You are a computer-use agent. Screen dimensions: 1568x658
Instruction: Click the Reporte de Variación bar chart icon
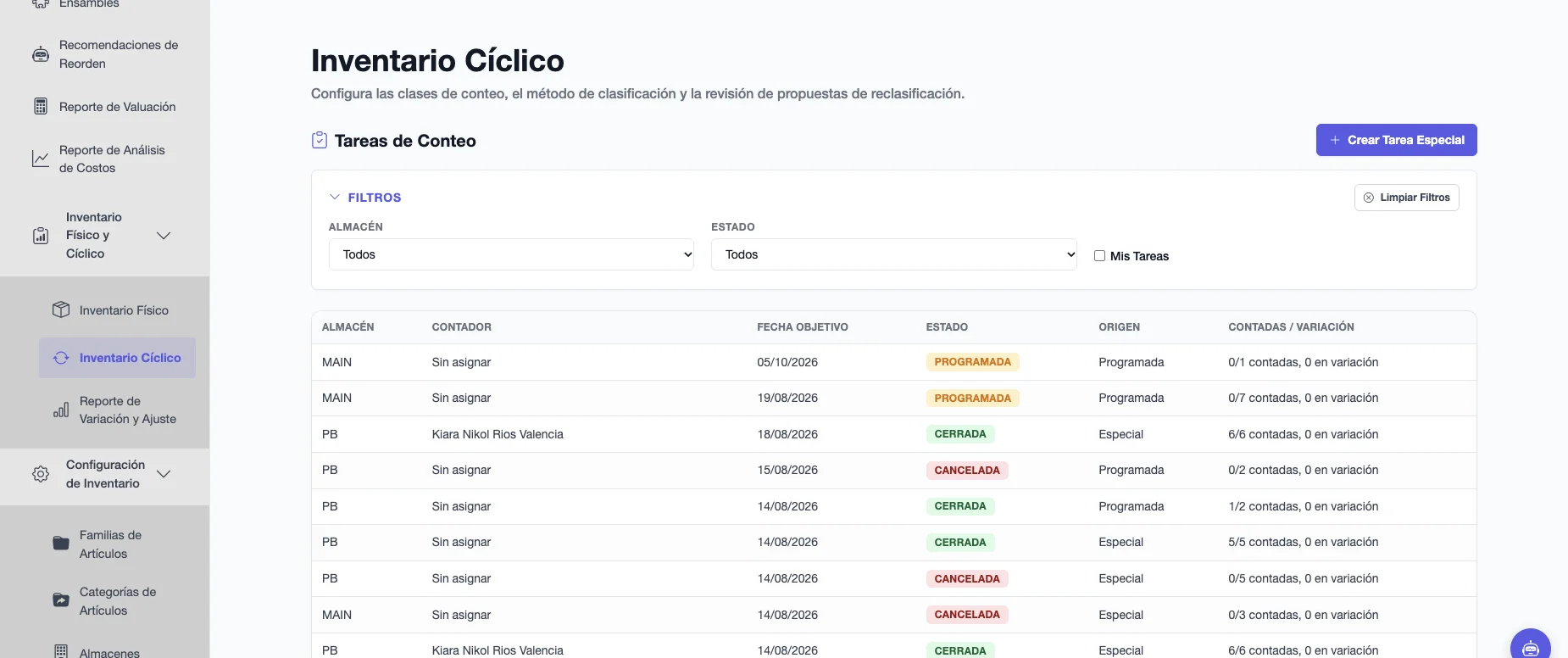pos(61,410)
